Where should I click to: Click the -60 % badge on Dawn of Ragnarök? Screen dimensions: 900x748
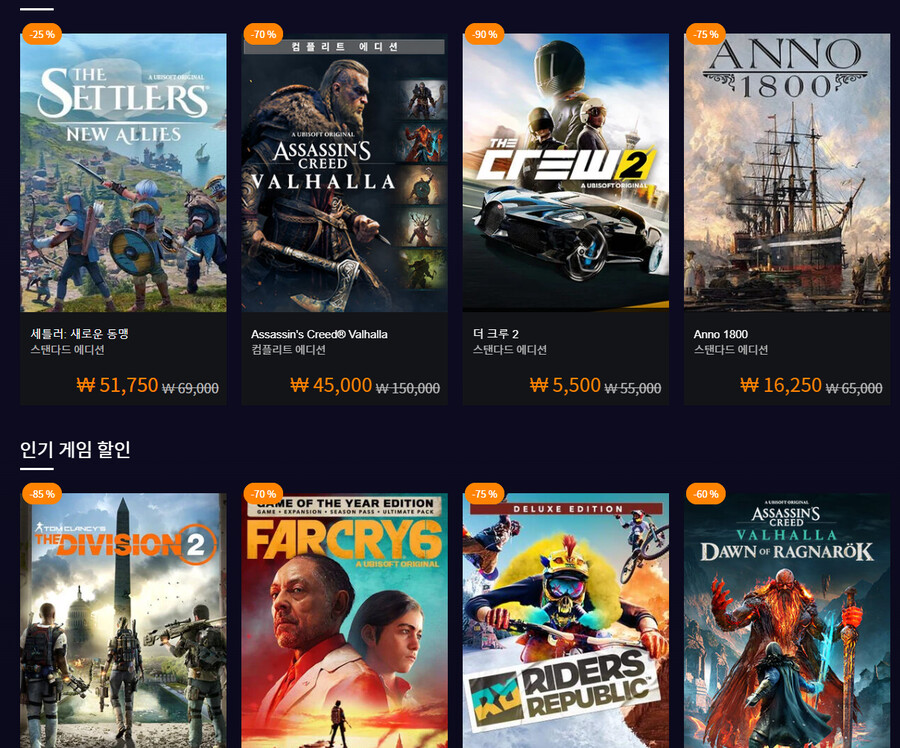click(705, 494)
